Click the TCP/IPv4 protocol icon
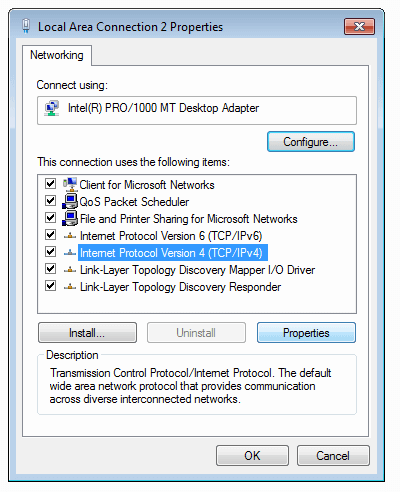Screen dimensions: 400x492 tap(70, 253)
